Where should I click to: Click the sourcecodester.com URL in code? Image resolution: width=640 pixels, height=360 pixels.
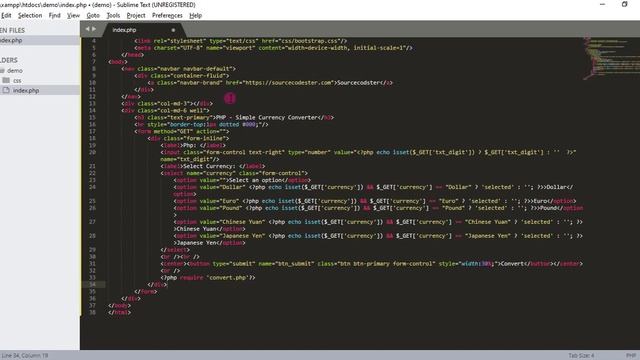coord(288,82)
